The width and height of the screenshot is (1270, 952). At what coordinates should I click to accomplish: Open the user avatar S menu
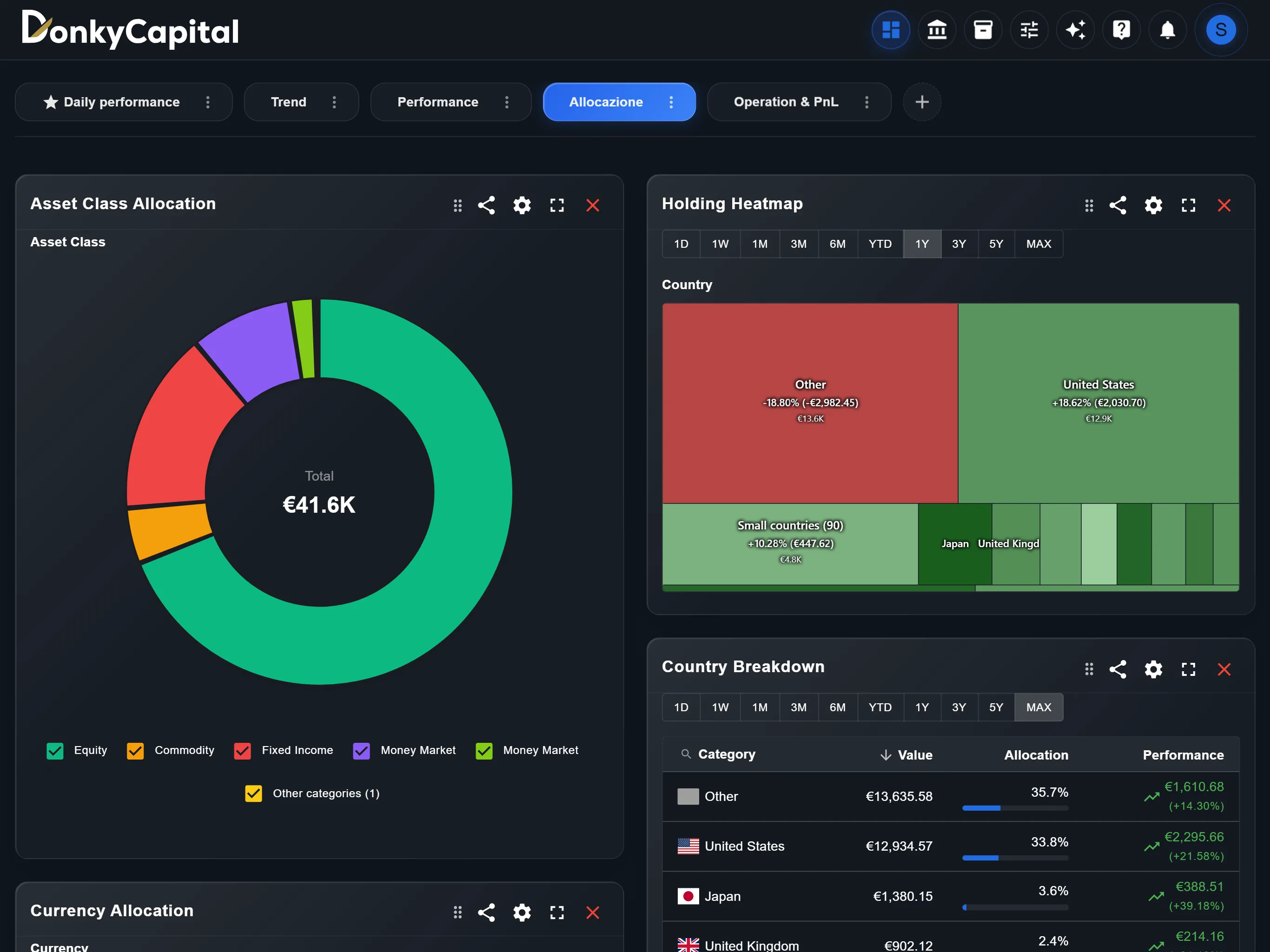[x=1221, y=30]
